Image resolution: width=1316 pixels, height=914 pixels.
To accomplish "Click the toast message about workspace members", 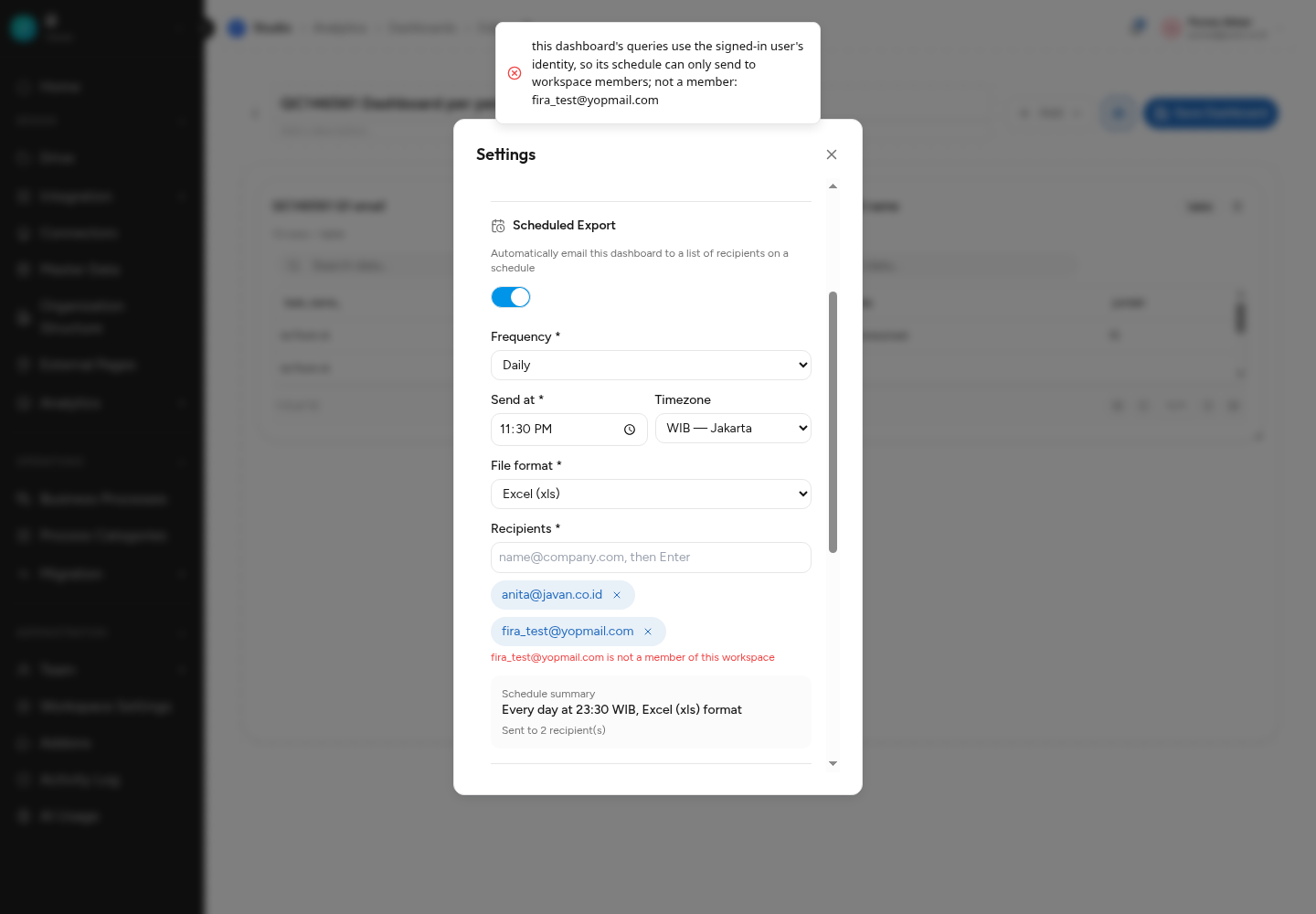I will pos(668,73).
